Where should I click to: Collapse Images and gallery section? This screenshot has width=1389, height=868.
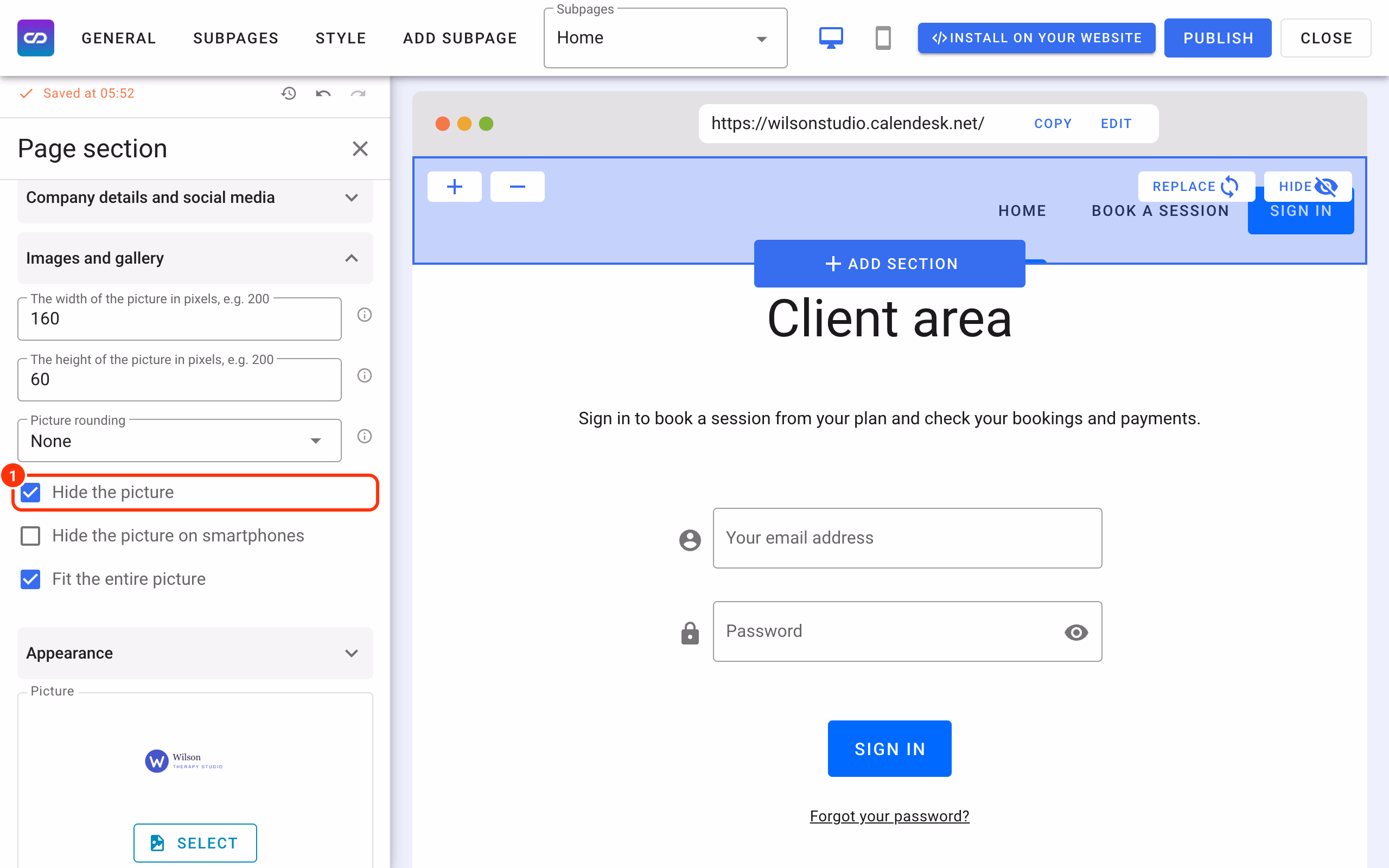195,258
